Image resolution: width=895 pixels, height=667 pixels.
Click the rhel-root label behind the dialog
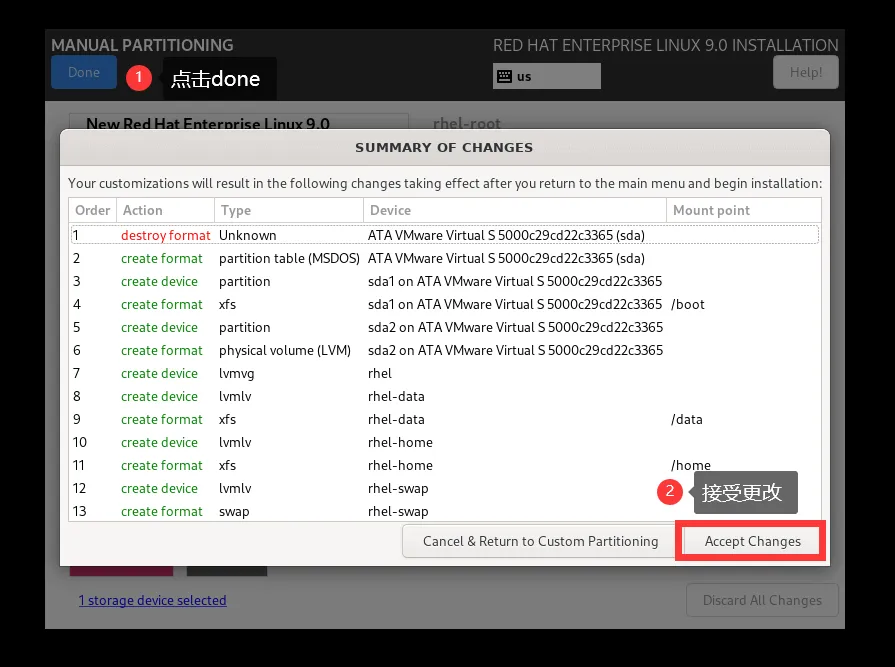(467, 123)
